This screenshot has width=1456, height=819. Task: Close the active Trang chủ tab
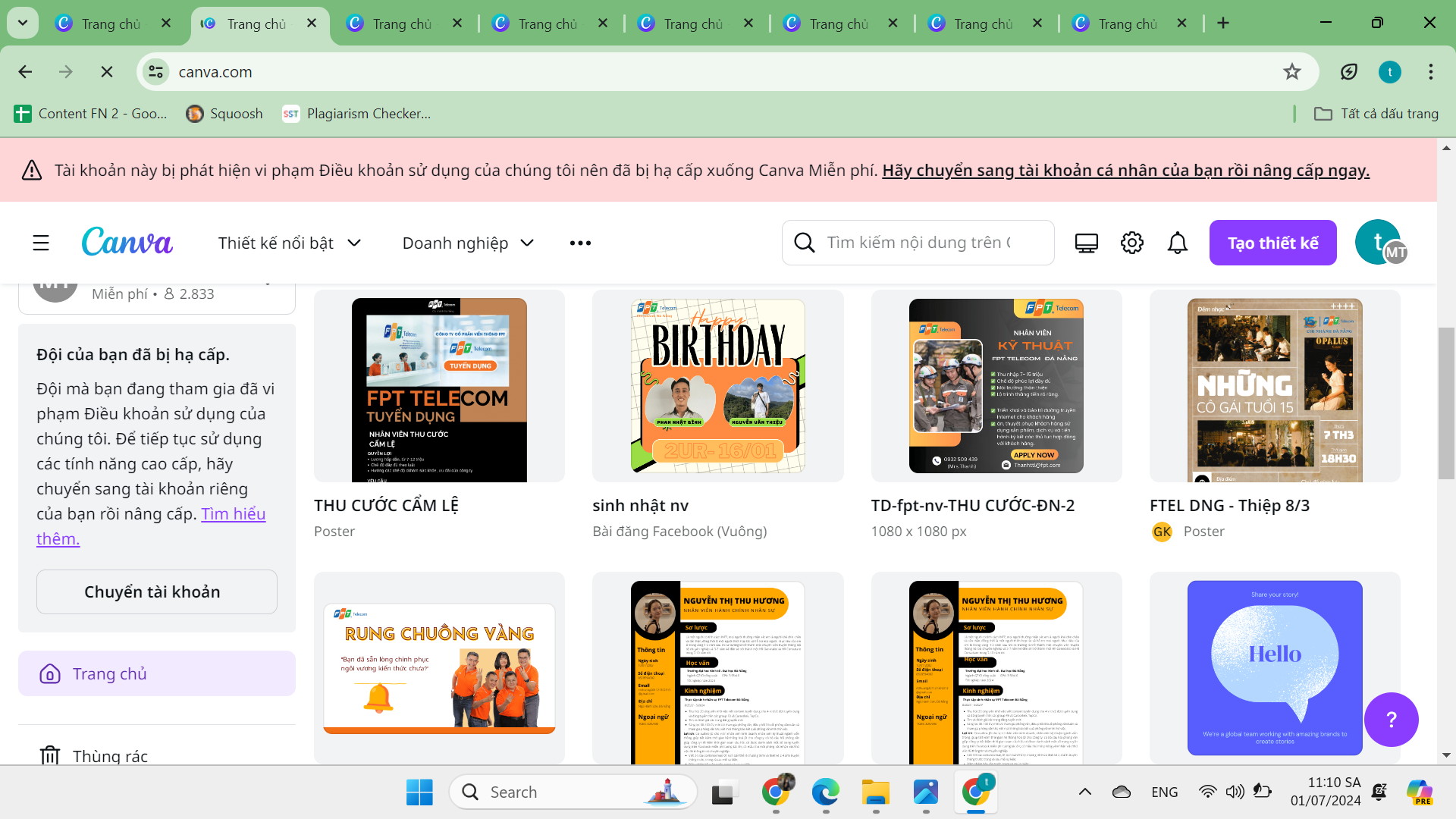312,24
